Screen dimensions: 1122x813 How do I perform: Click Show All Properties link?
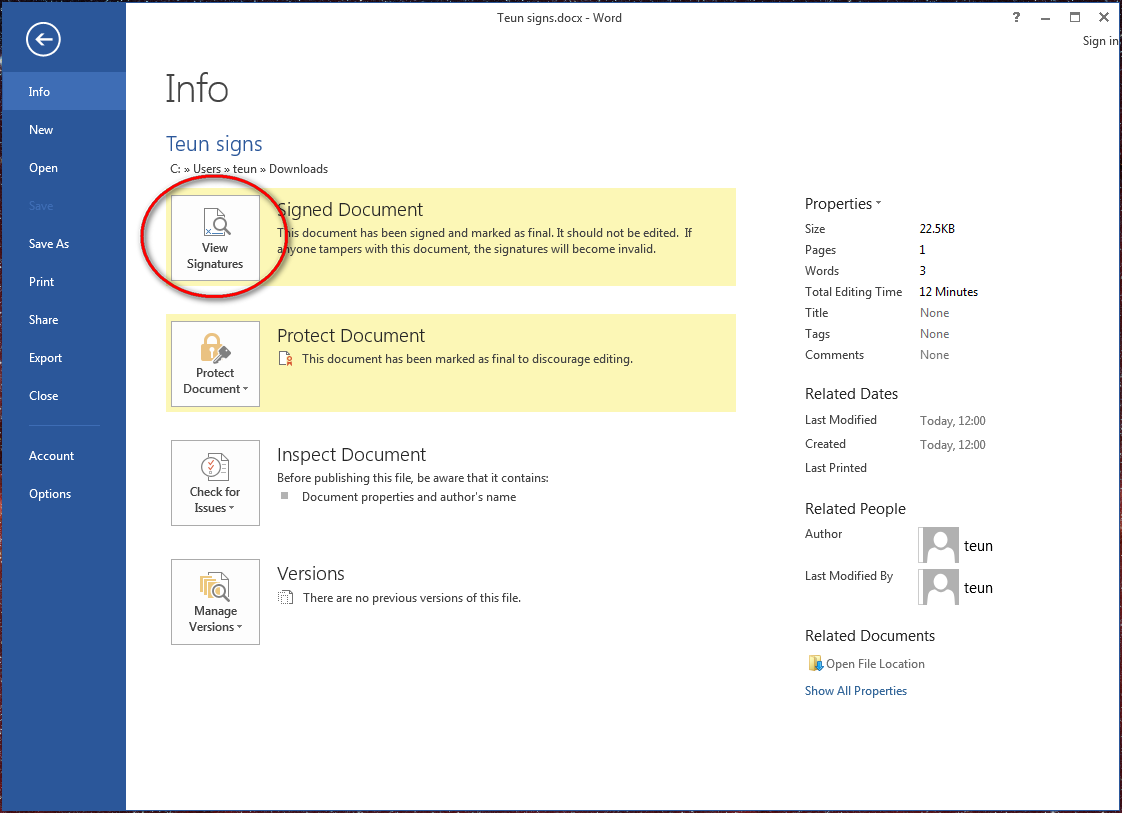pyautogui.click(x=856, y=691)
